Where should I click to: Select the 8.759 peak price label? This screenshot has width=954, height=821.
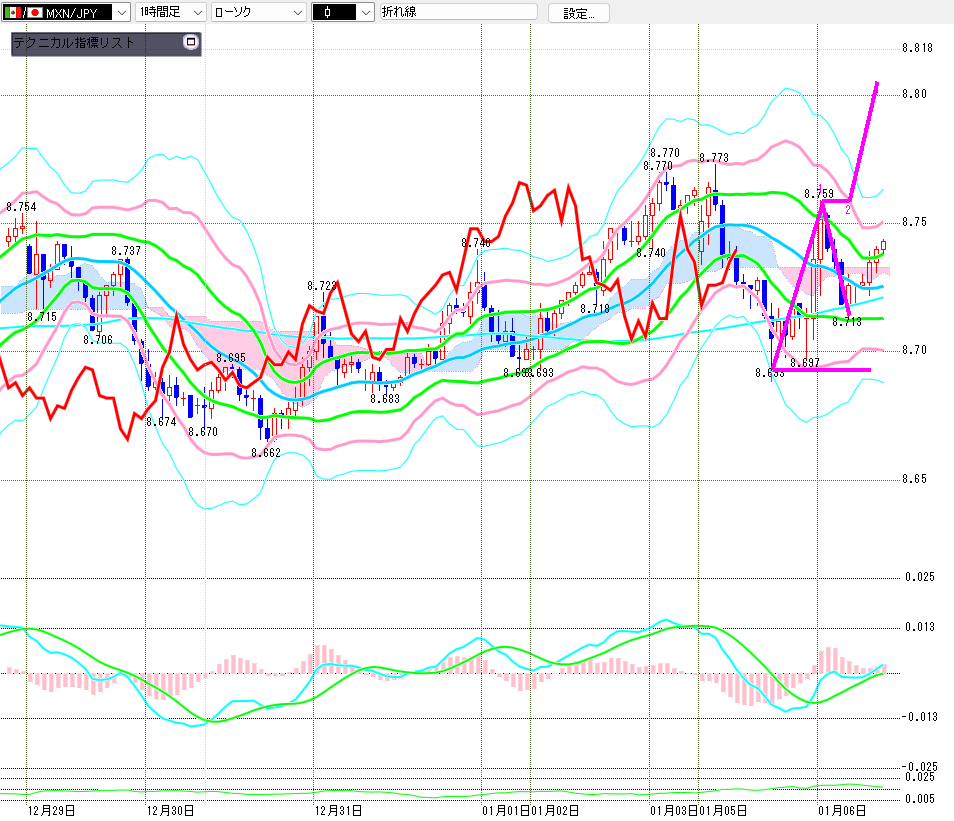(818, 194)
